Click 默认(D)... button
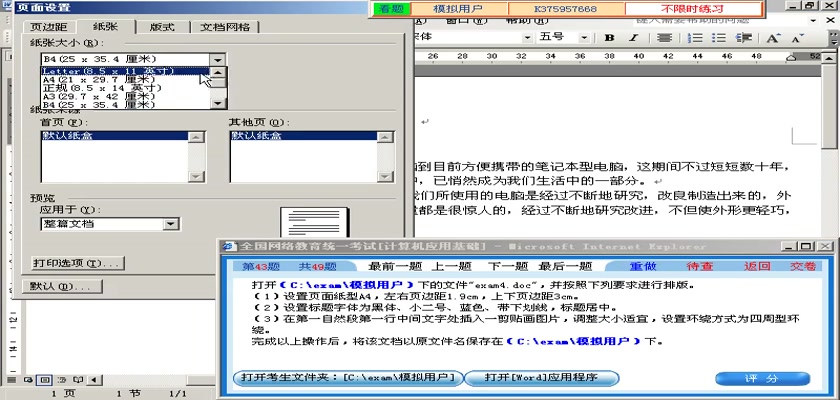 coord(62,286)
